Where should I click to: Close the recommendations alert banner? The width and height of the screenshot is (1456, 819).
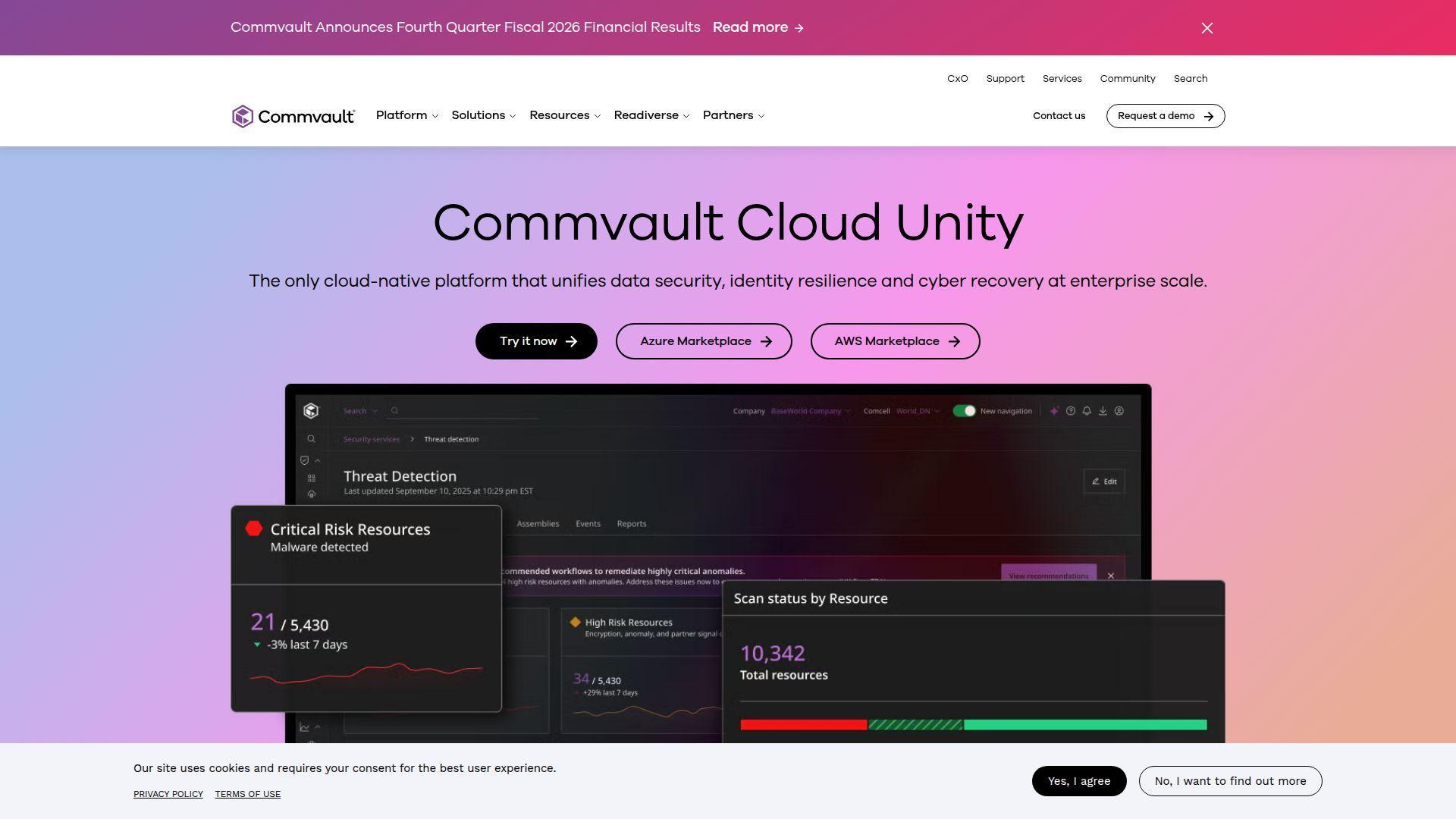[x=1111, y=576]
